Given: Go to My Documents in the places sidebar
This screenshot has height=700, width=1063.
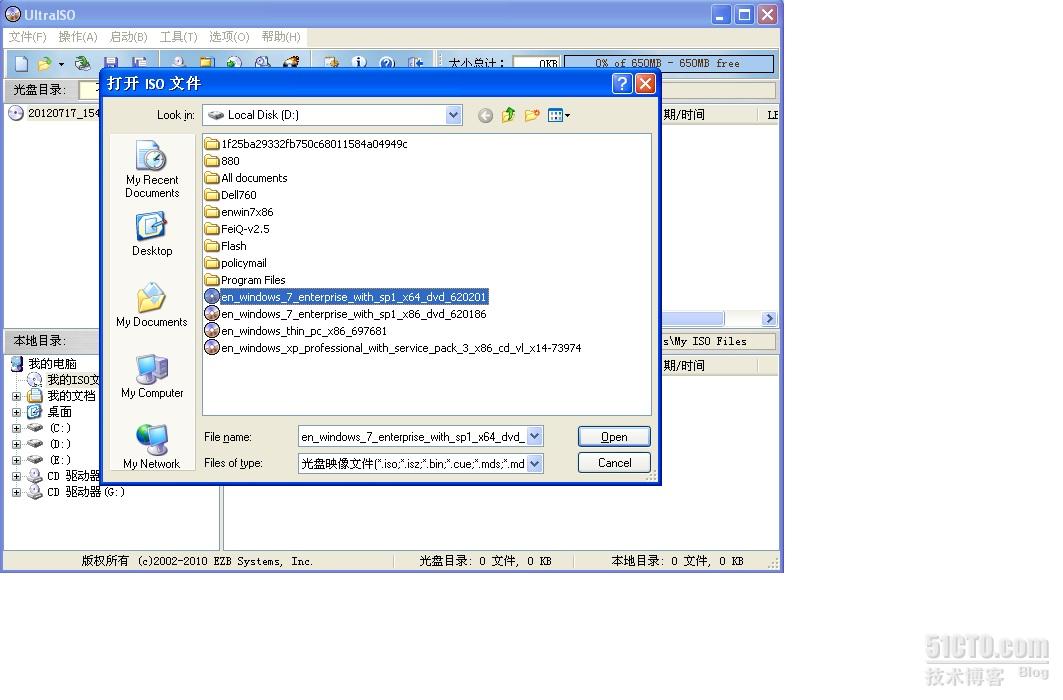Looking at the screenshot, I should 152,305.
